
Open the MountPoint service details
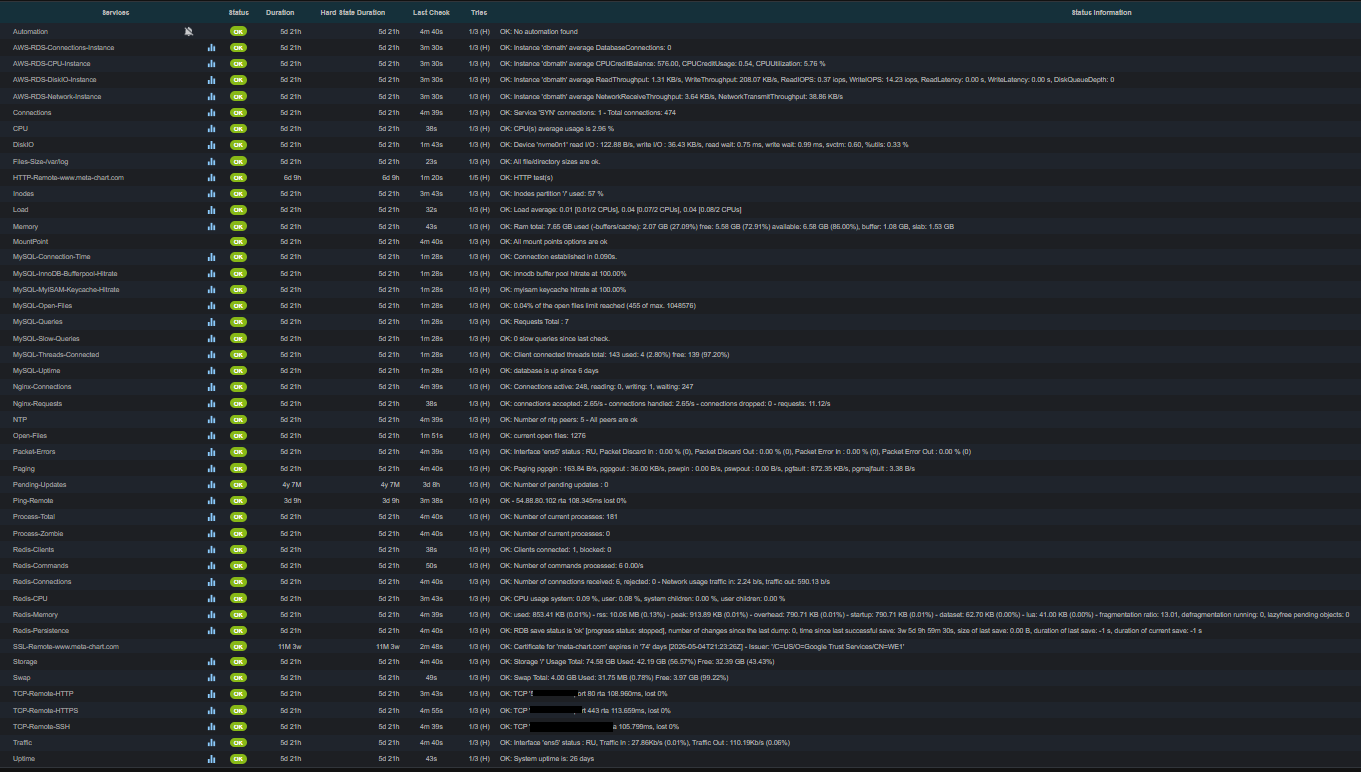point(30,242)
